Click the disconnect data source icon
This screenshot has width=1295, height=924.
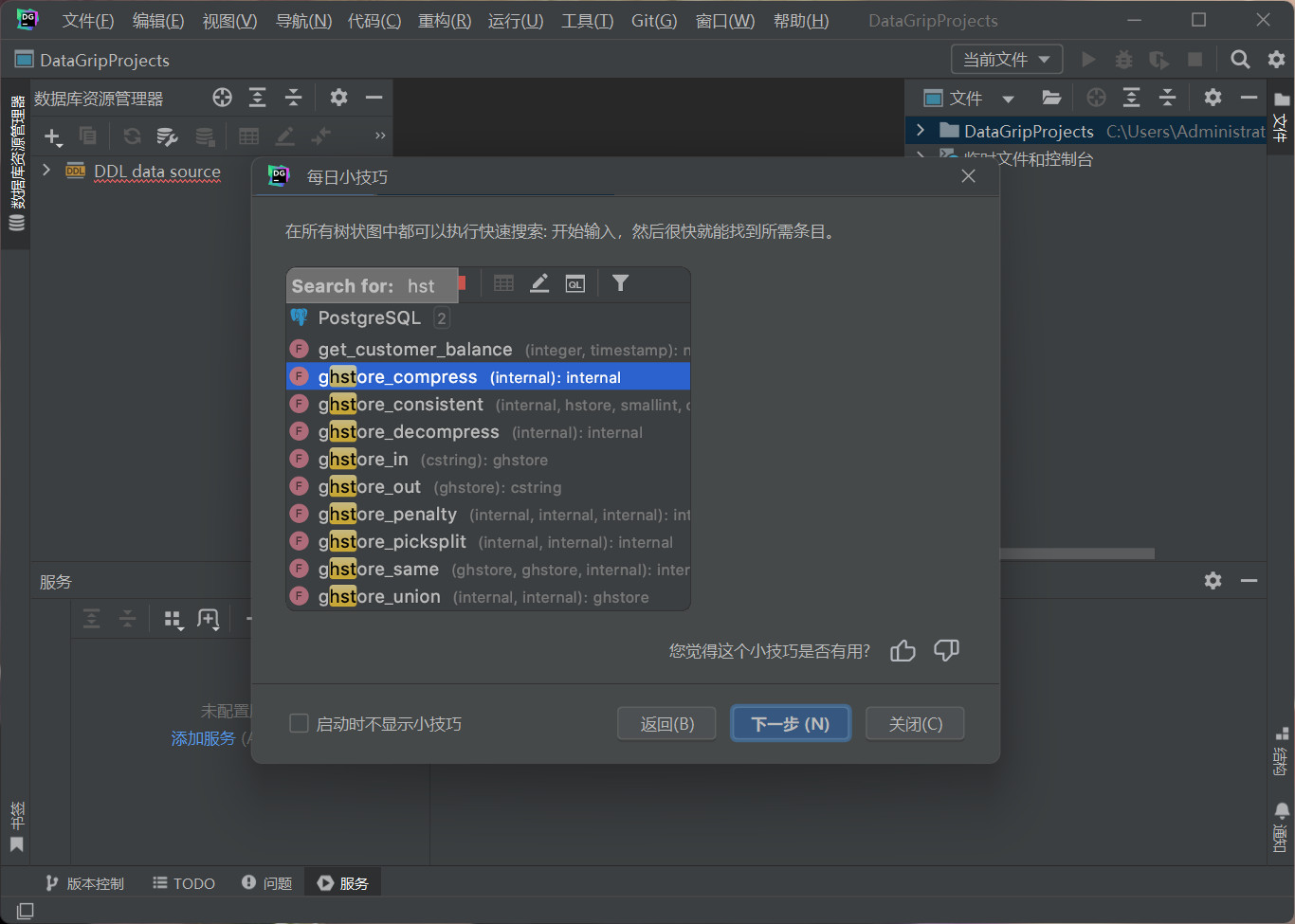tap(205, 136)
